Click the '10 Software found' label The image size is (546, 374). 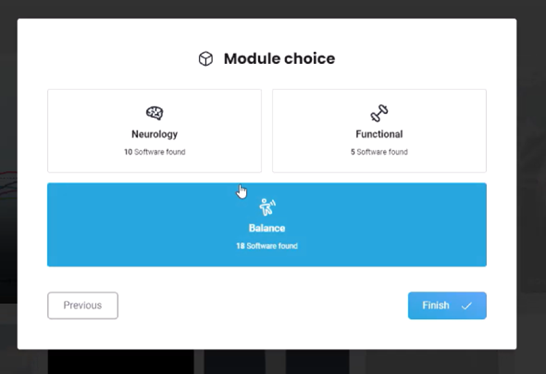click(x=155, y=152)
